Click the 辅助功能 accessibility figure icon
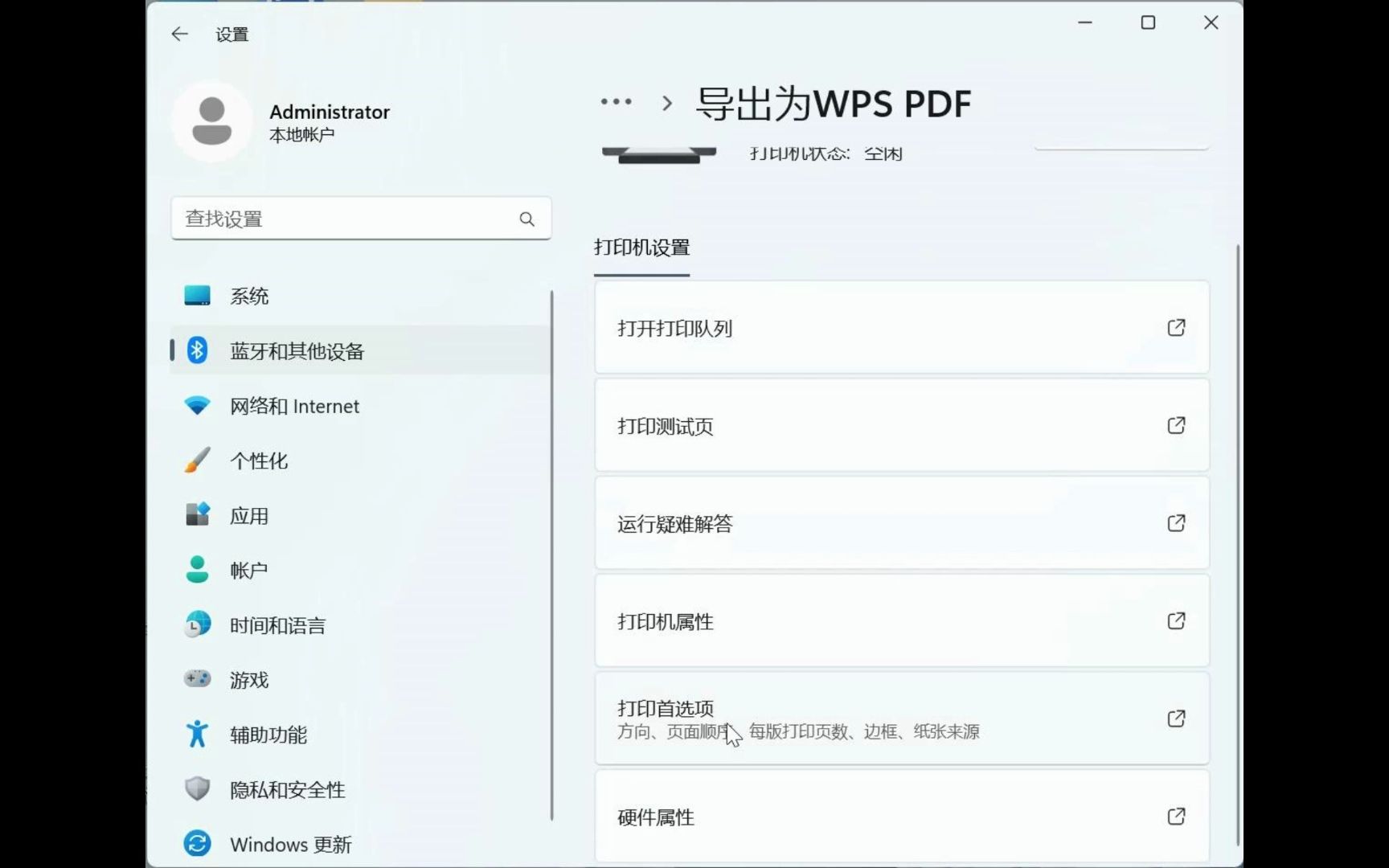 coord(197,734)
